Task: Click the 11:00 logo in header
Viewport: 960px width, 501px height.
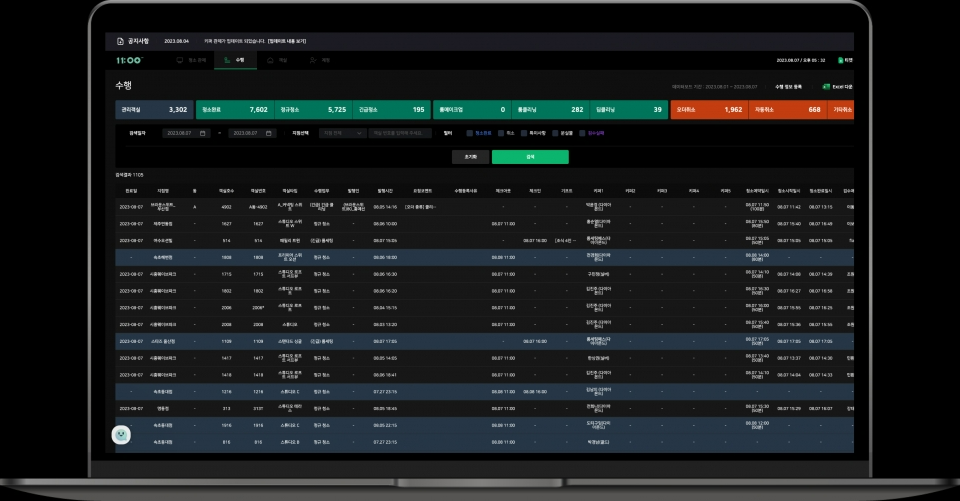Action: click(x=129, y=61)
